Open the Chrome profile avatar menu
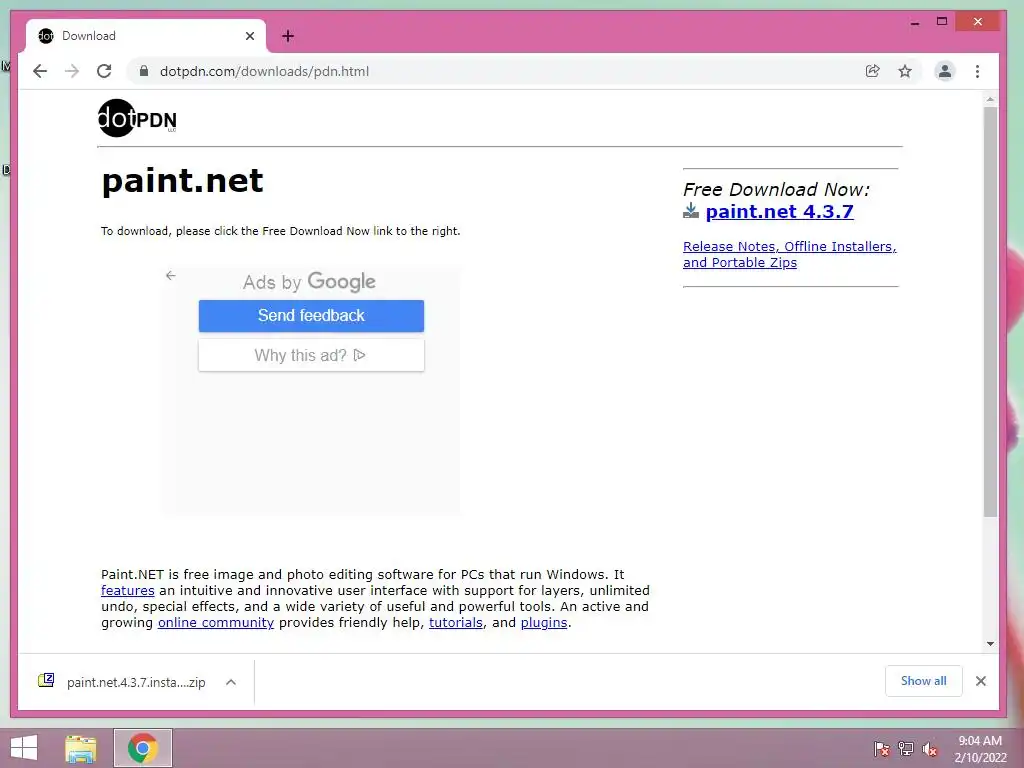The width and height of the screenshot is (1024, 768). click(x=944, y=71)
